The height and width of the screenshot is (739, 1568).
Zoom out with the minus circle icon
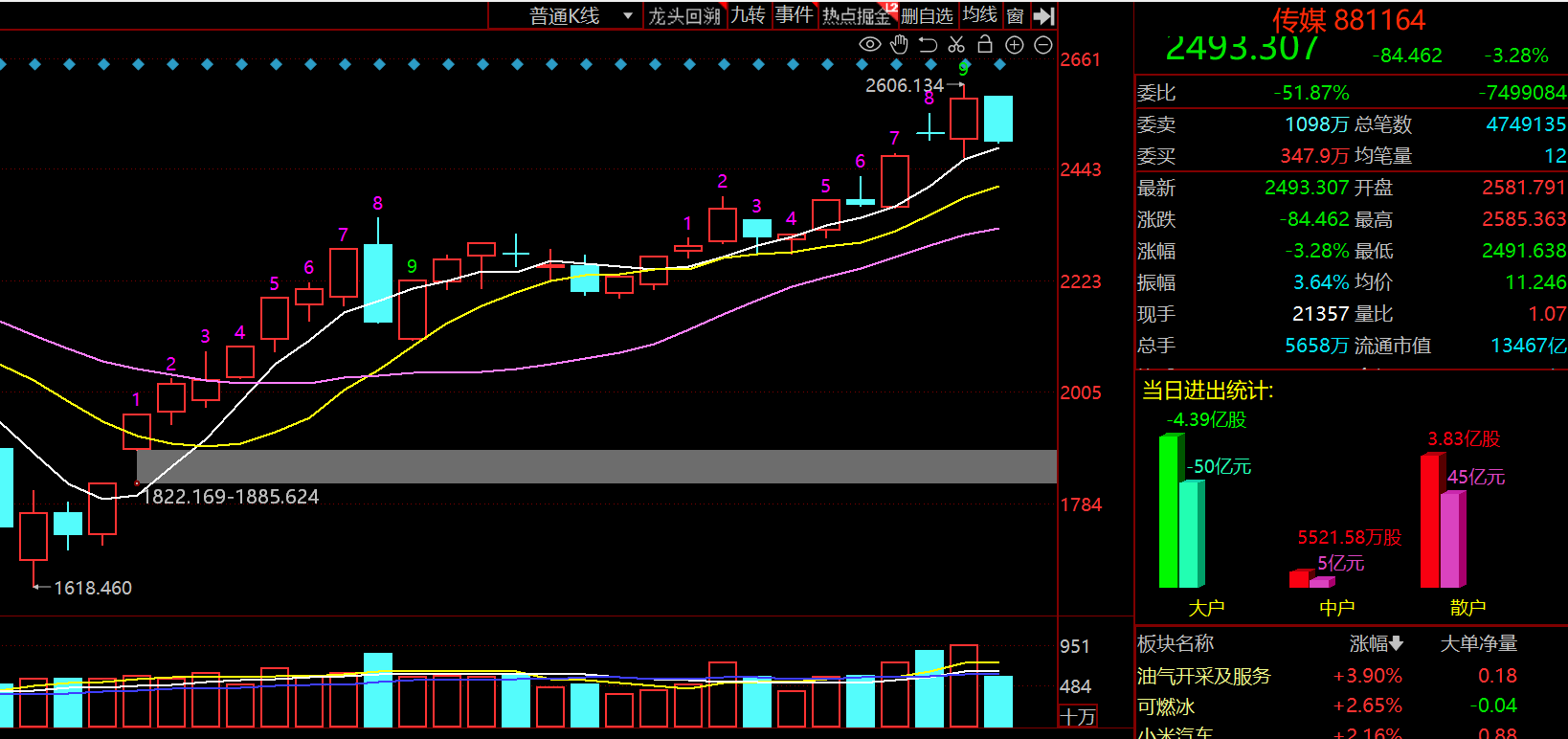pos(1043,45)
